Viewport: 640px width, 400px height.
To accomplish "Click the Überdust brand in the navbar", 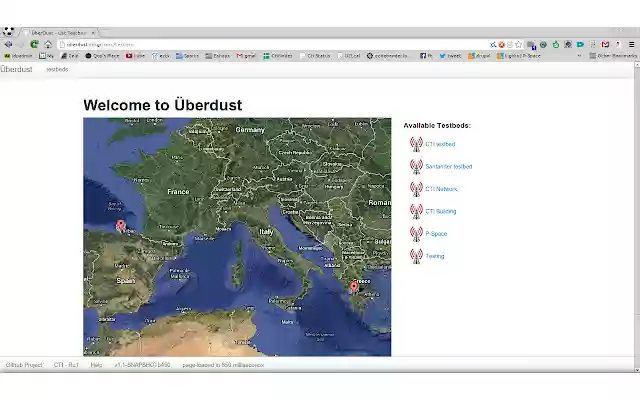I will (16, 69).
